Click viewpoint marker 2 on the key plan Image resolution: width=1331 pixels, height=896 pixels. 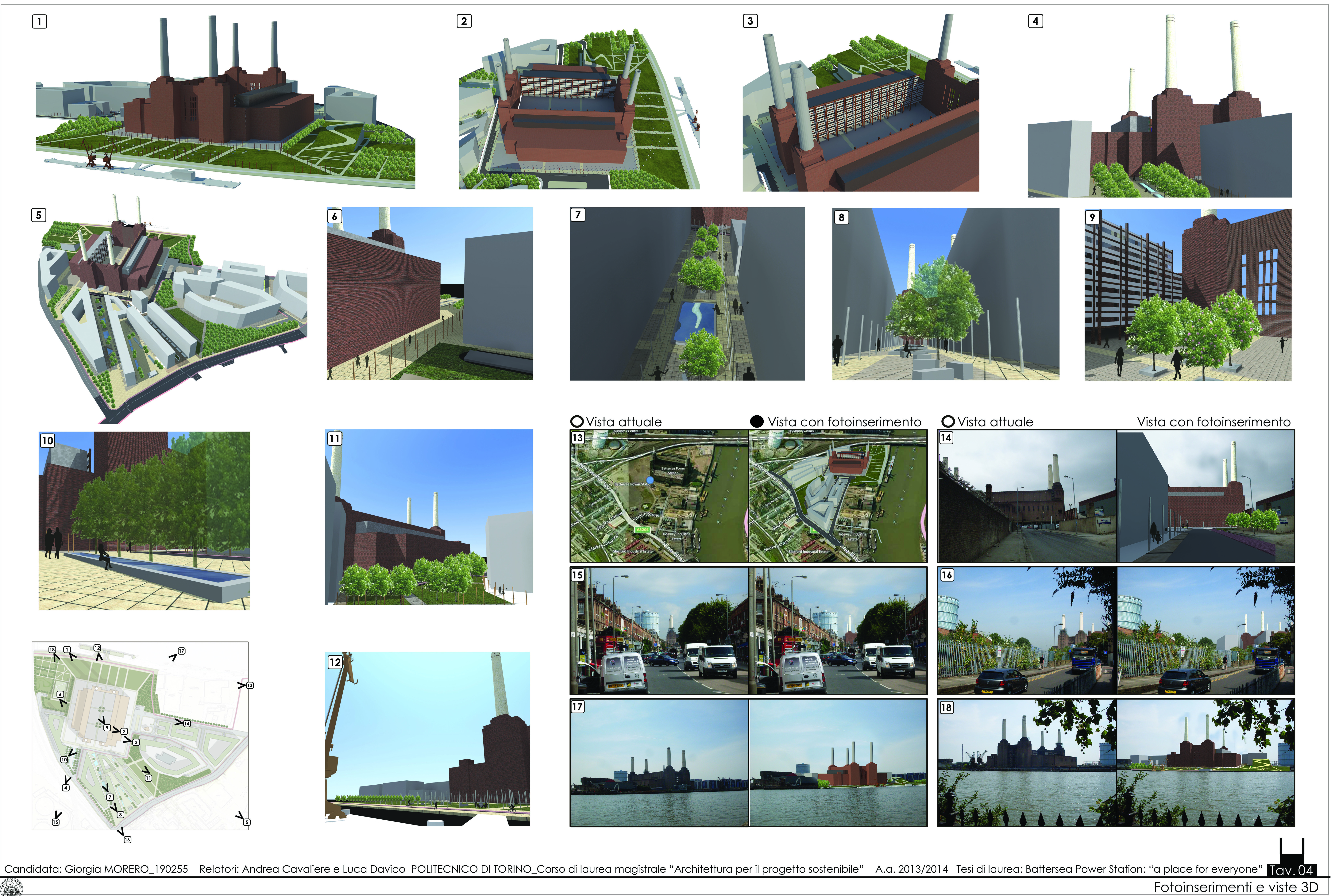[x=124, y=731]
